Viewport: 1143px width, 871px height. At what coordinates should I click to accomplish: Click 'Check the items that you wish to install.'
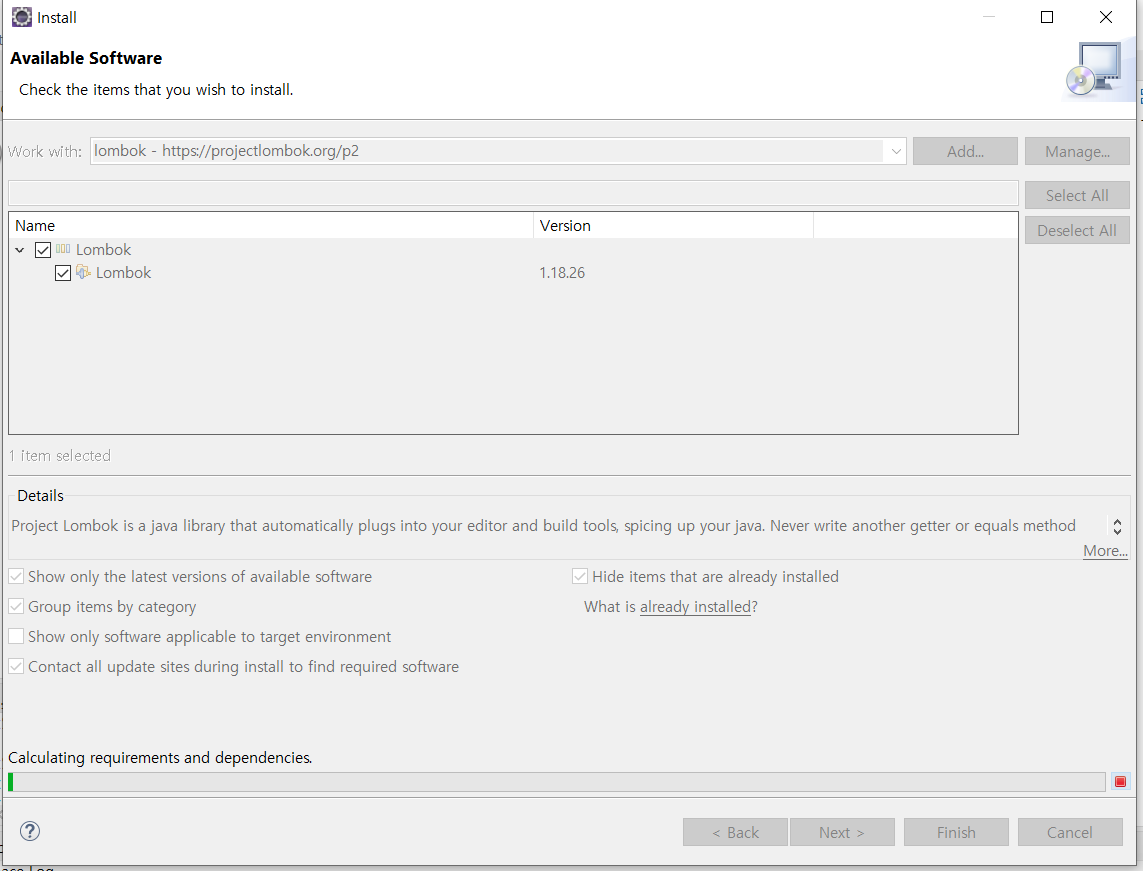[x=156, y=90]
